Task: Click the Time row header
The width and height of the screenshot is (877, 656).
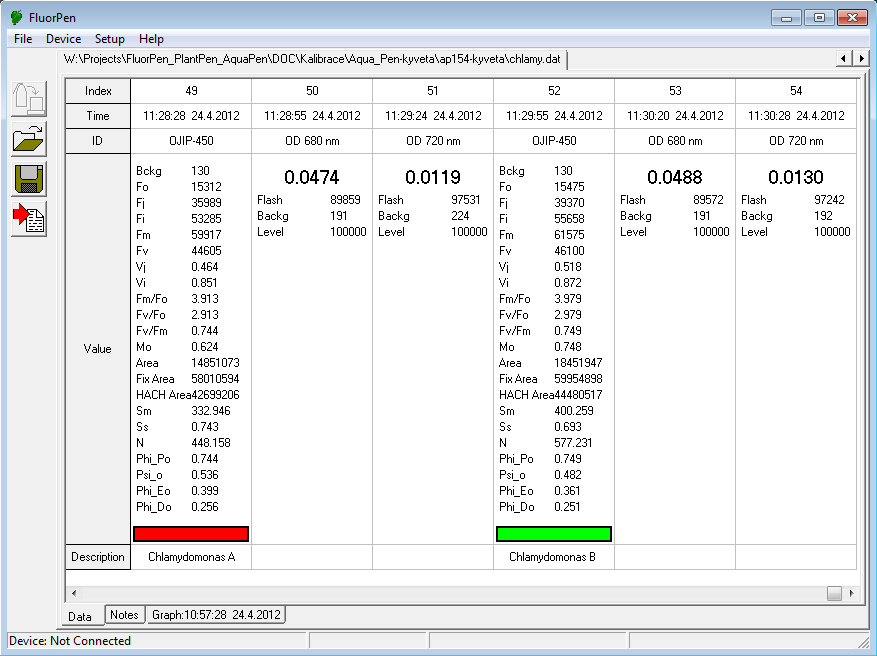Action: tap(98, 116)
